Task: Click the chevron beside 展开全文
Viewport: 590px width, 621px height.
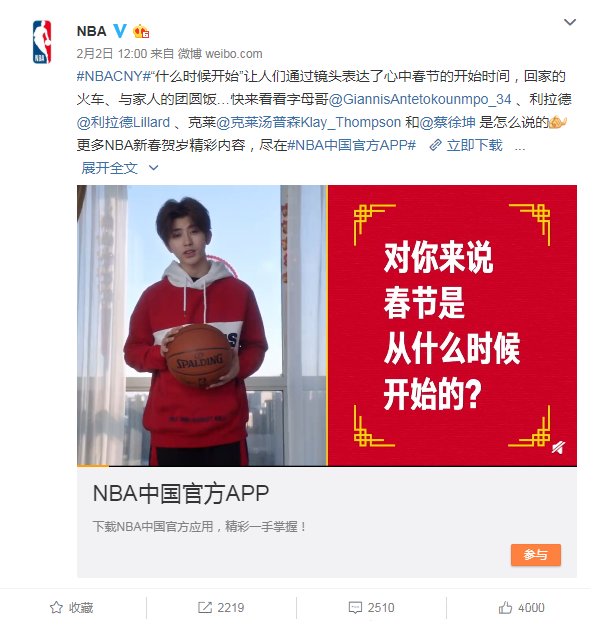Action: 153,168
